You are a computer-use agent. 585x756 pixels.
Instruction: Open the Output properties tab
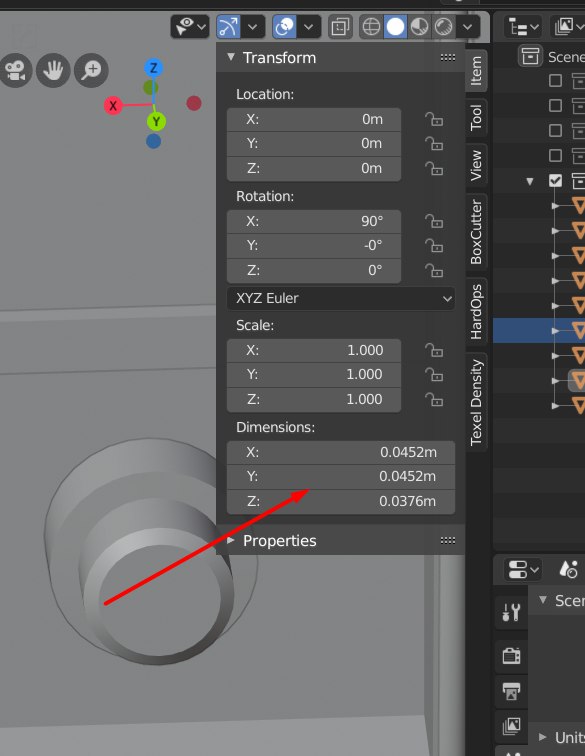click(x=511, y=691)
